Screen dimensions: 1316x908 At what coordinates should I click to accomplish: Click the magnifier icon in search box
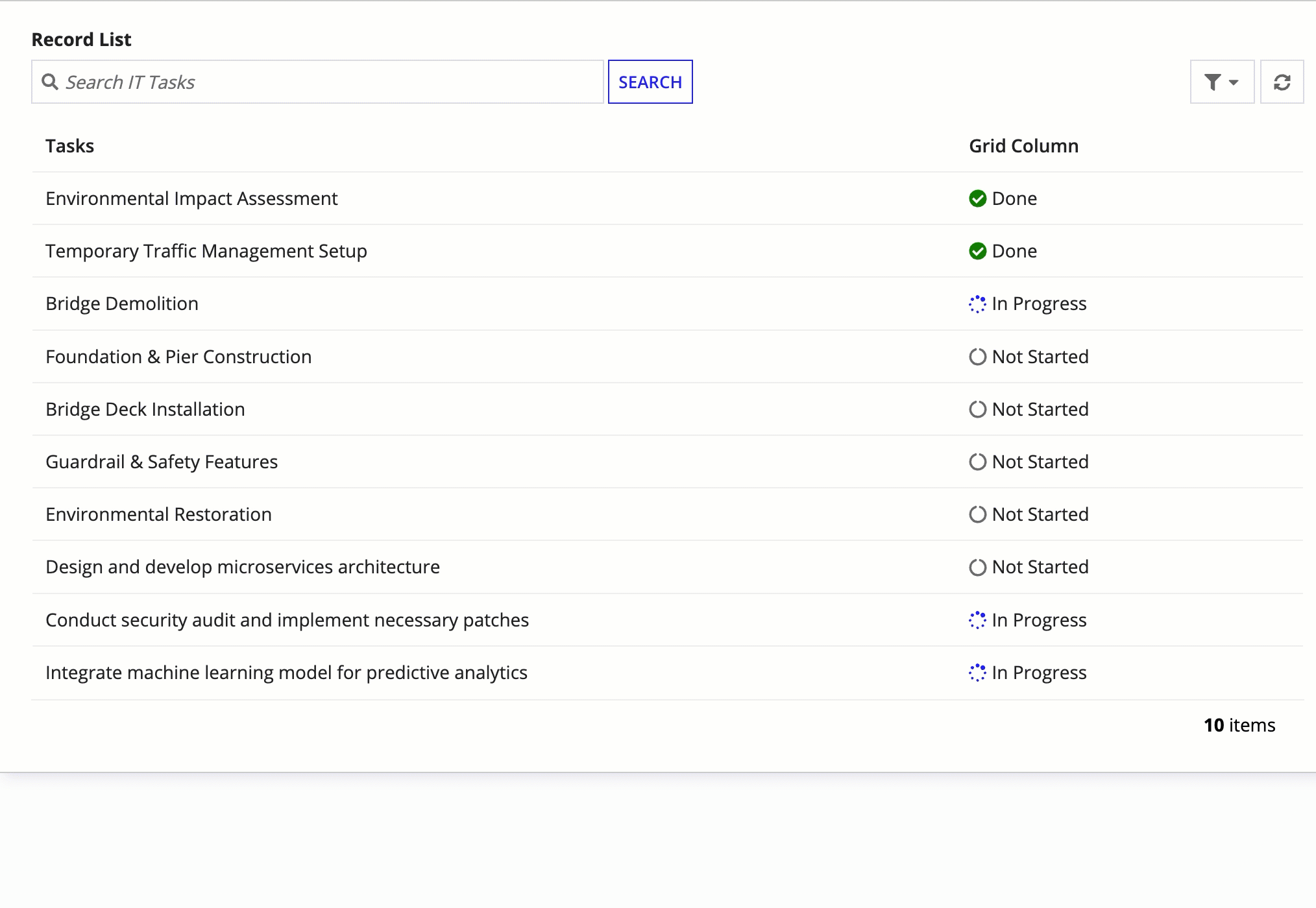click(50, 82)
